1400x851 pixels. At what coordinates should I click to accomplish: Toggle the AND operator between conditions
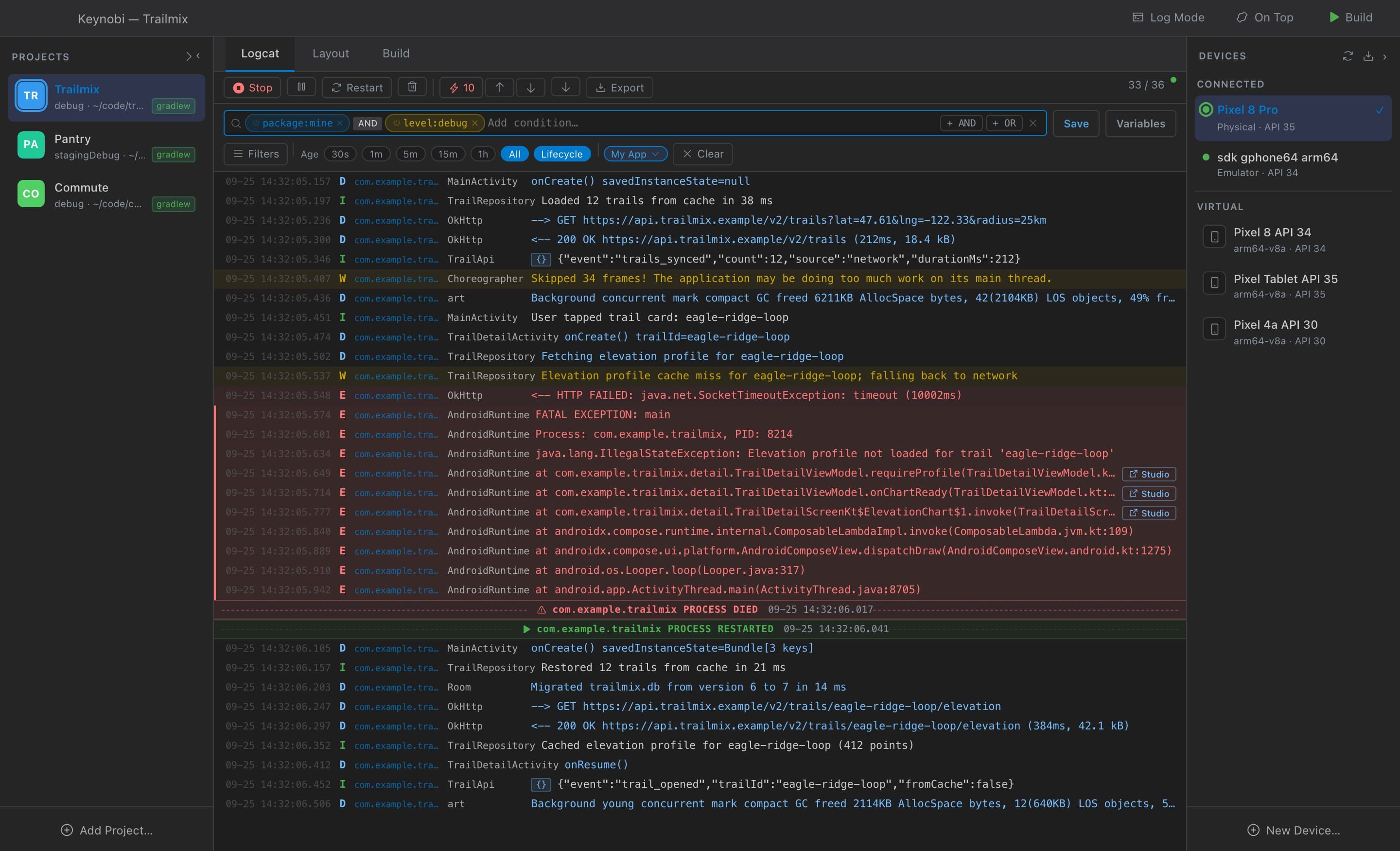tap(367, 123)
